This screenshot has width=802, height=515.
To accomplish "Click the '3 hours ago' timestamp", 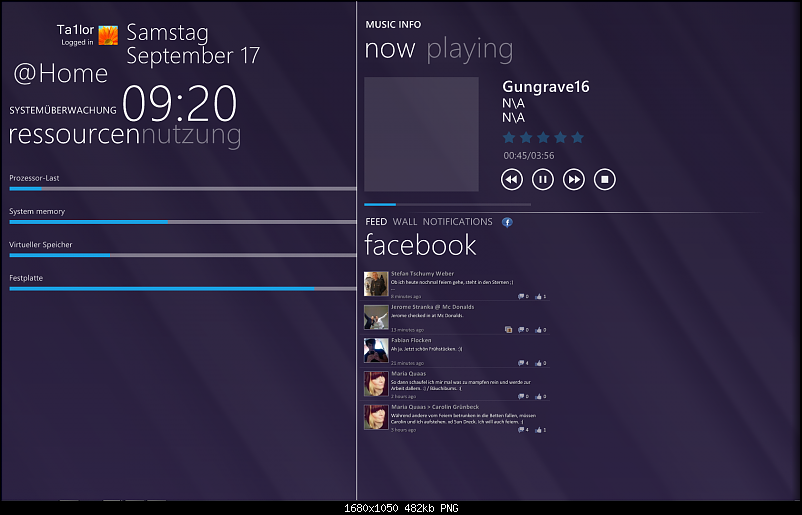I will [404, 430].
